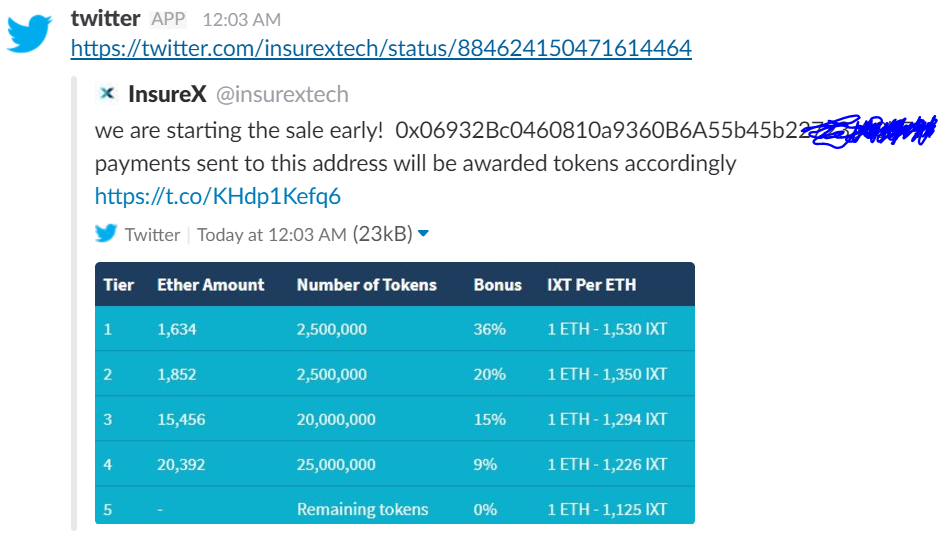Open the t.co/KHdp1Kefq6 short link

(217, 196)
